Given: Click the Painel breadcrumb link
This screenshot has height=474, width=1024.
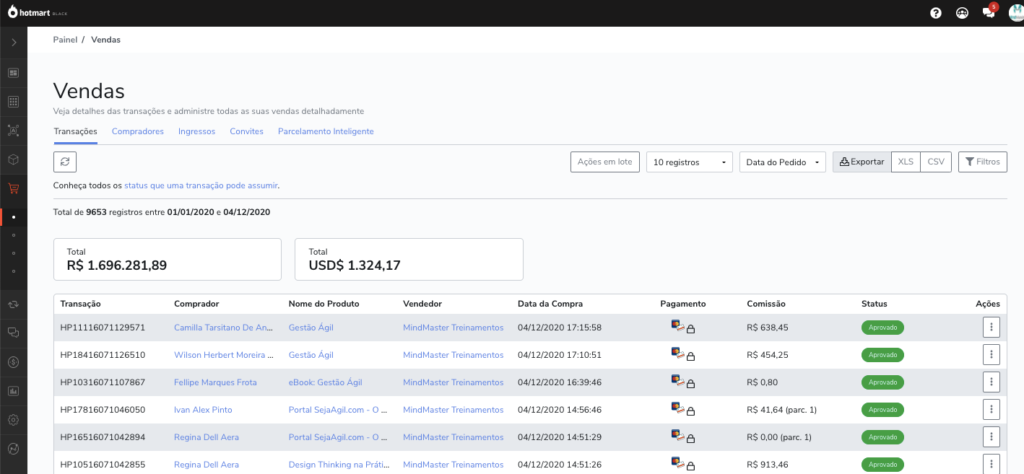Looking at the screenshot, I should click(65, 40).
